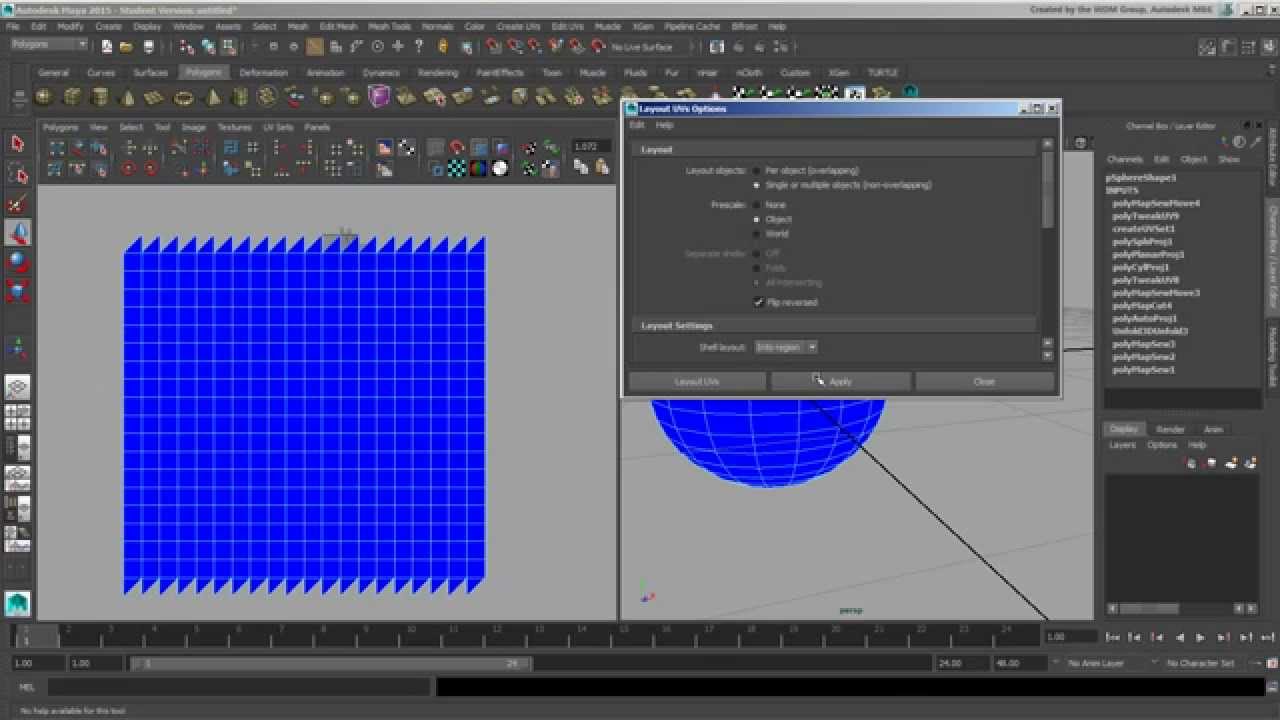The height and width of the screenshot is (720, 1280).
Task: Click the Four View layout icon
Action: click(x=18, y=418)
